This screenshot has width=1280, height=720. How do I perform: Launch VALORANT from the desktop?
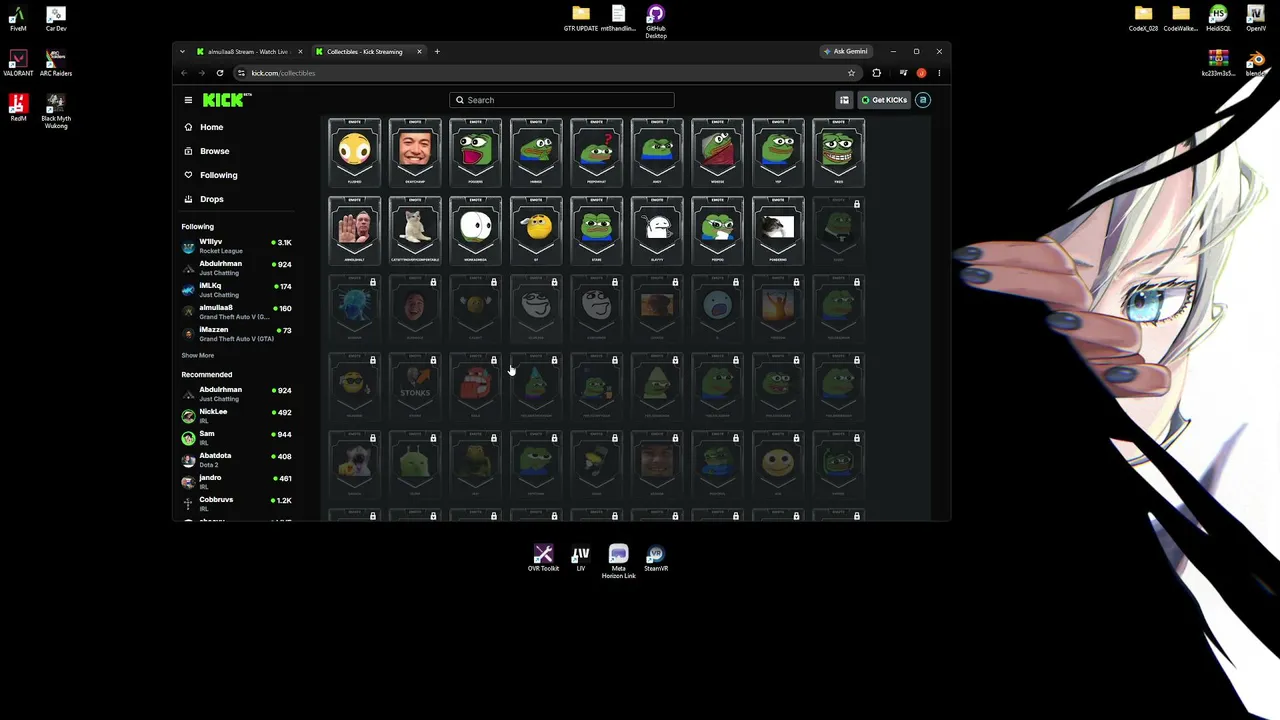click(18, 64)
